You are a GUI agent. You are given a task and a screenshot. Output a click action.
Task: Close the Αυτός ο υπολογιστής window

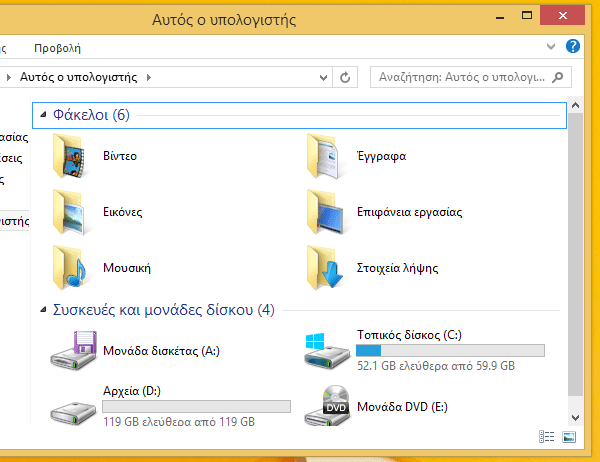point(562,15)
